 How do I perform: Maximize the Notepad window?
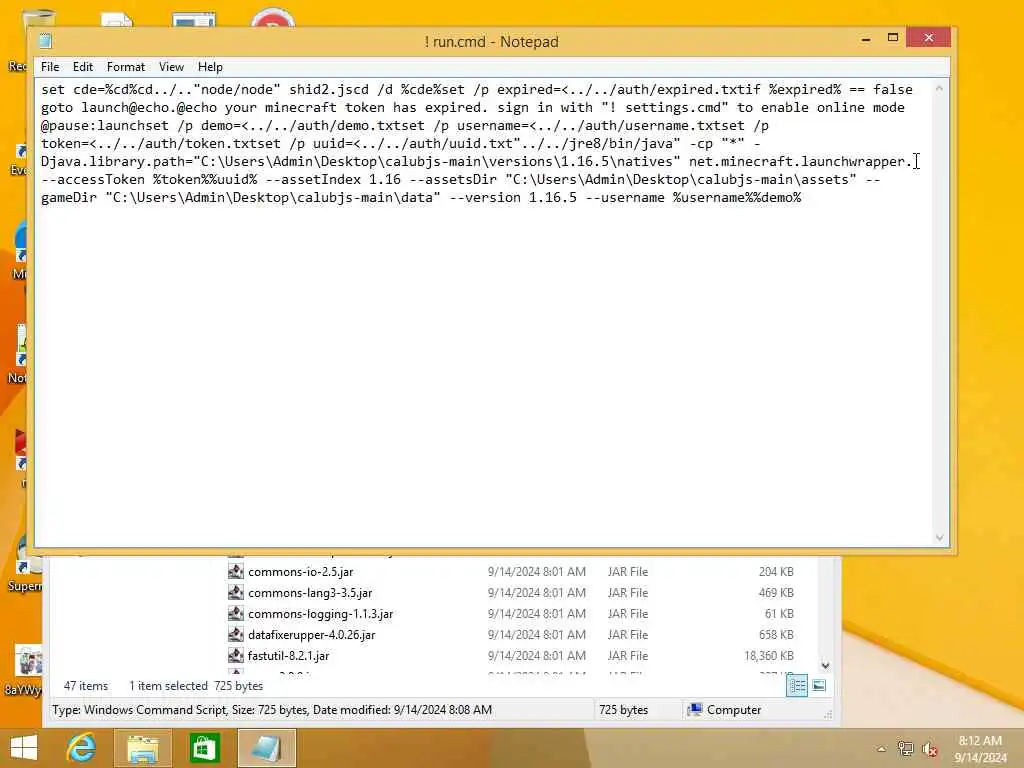click(x=893, y=38)
